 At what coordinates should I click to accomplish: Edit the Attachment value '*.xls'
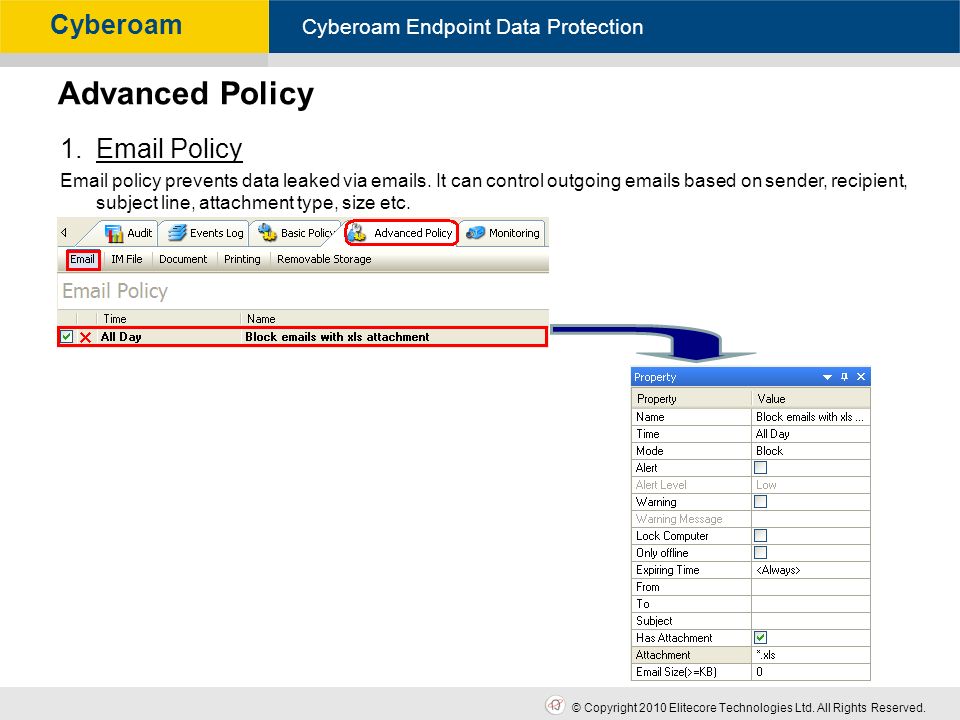(x=811, y=655)
